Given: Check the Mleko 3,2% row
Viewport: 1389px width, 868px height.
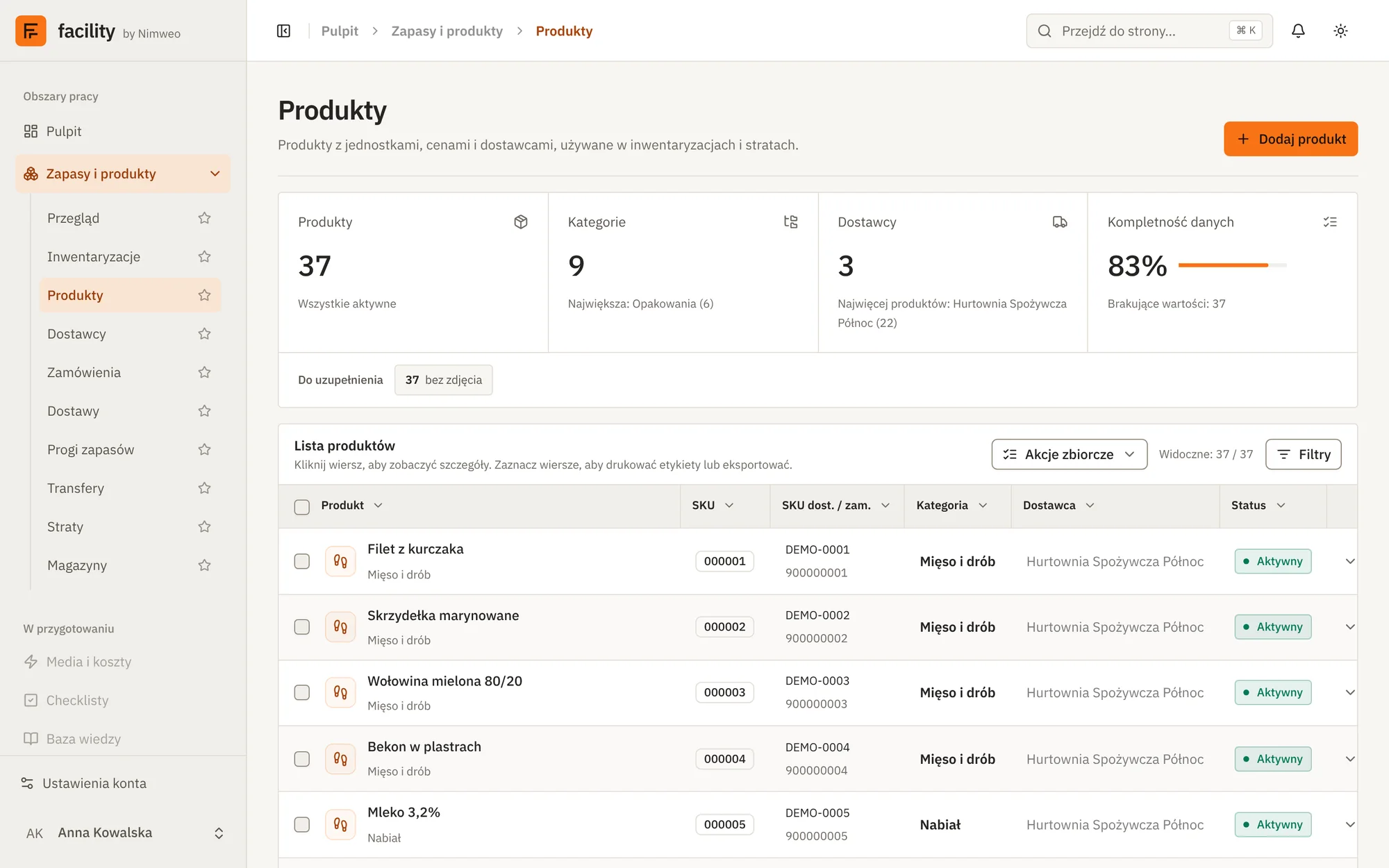Looking at the screenshot, I should click(301, 824).
